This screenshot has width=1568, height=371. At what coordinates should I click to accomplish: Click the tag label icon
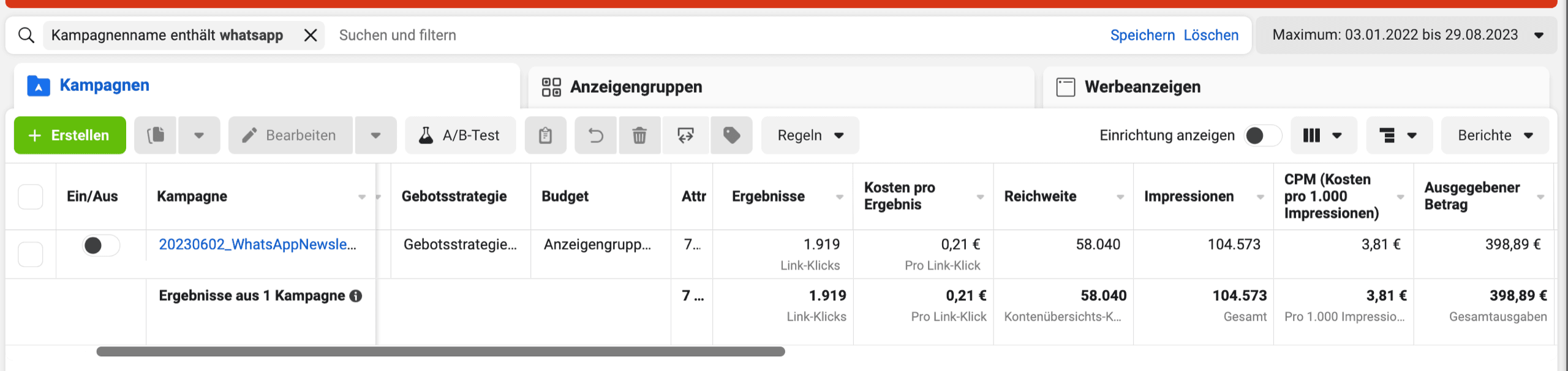click(731, 135)
